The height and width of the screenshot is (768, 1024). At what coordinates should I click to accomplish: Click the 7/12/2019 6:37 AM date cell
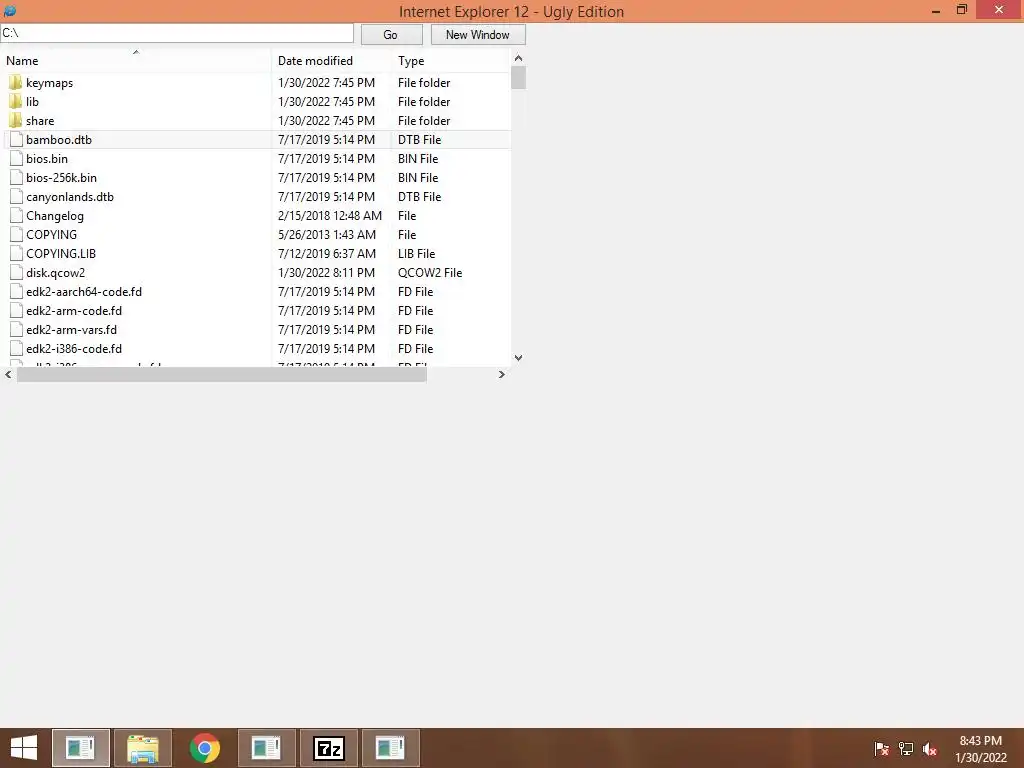327,253
